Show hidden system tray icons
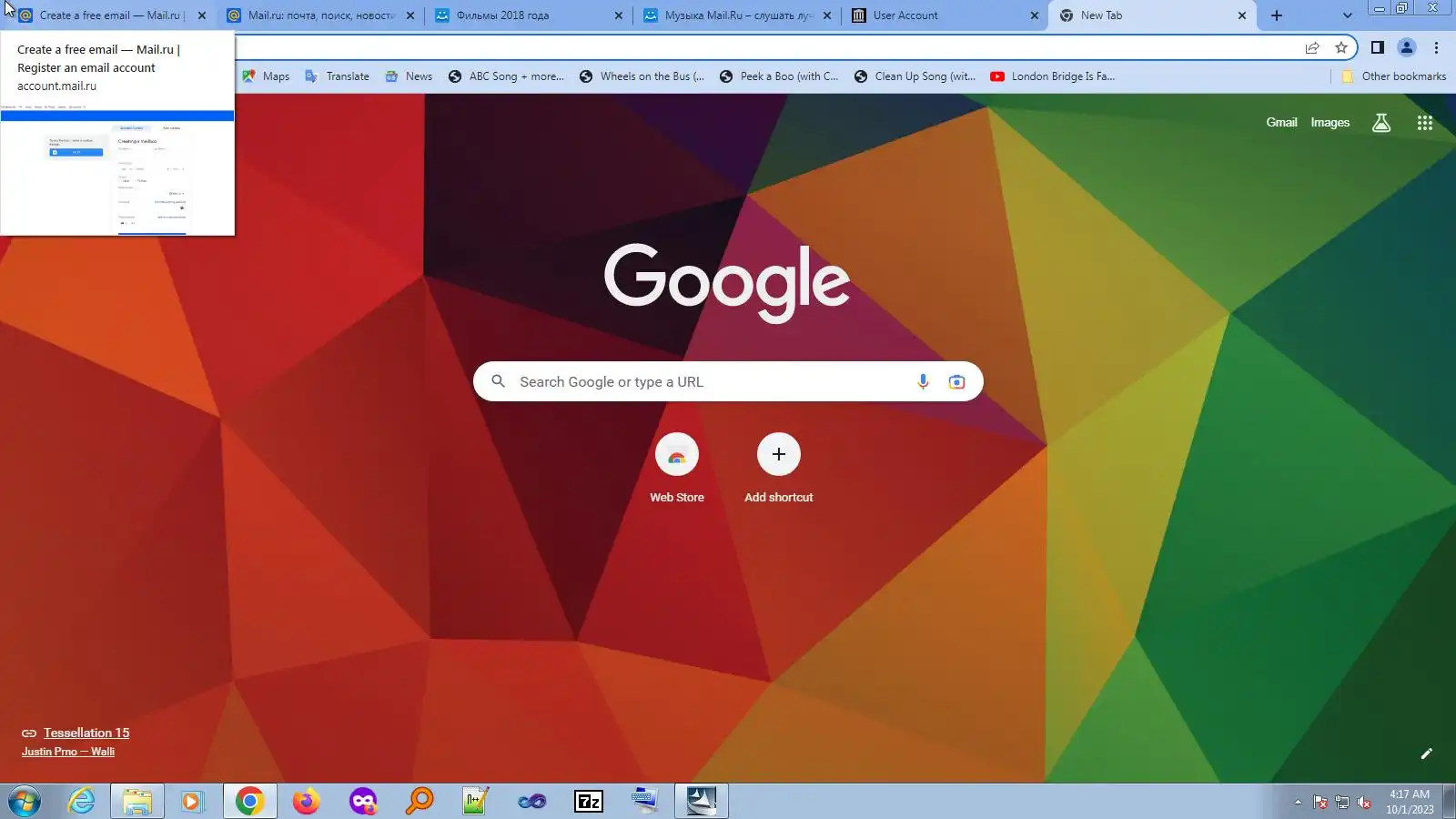The height and width of the screenshot is (819, 1456). [x=1298, y=803]
